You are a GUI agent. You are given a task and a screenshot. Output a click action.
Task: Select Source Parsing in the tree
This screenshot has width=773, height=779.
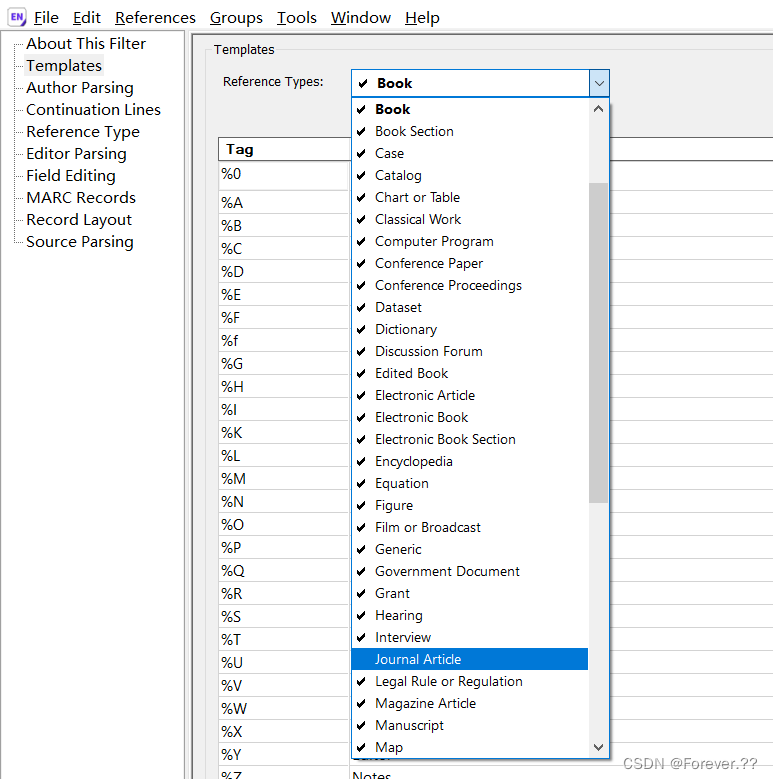[80, 242]
